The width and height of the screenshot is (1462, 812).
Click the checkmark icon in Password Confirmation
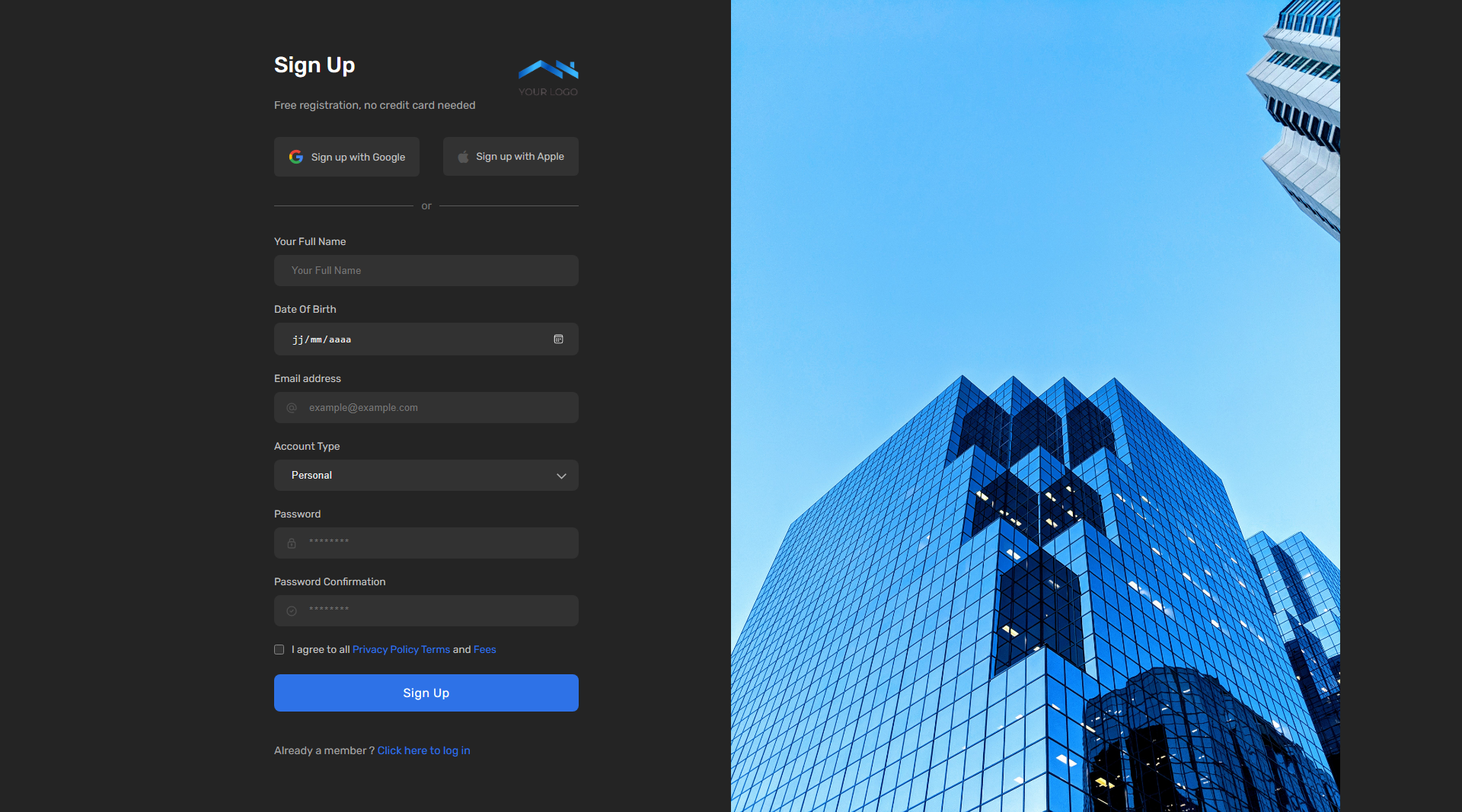[x=292, y=610]
